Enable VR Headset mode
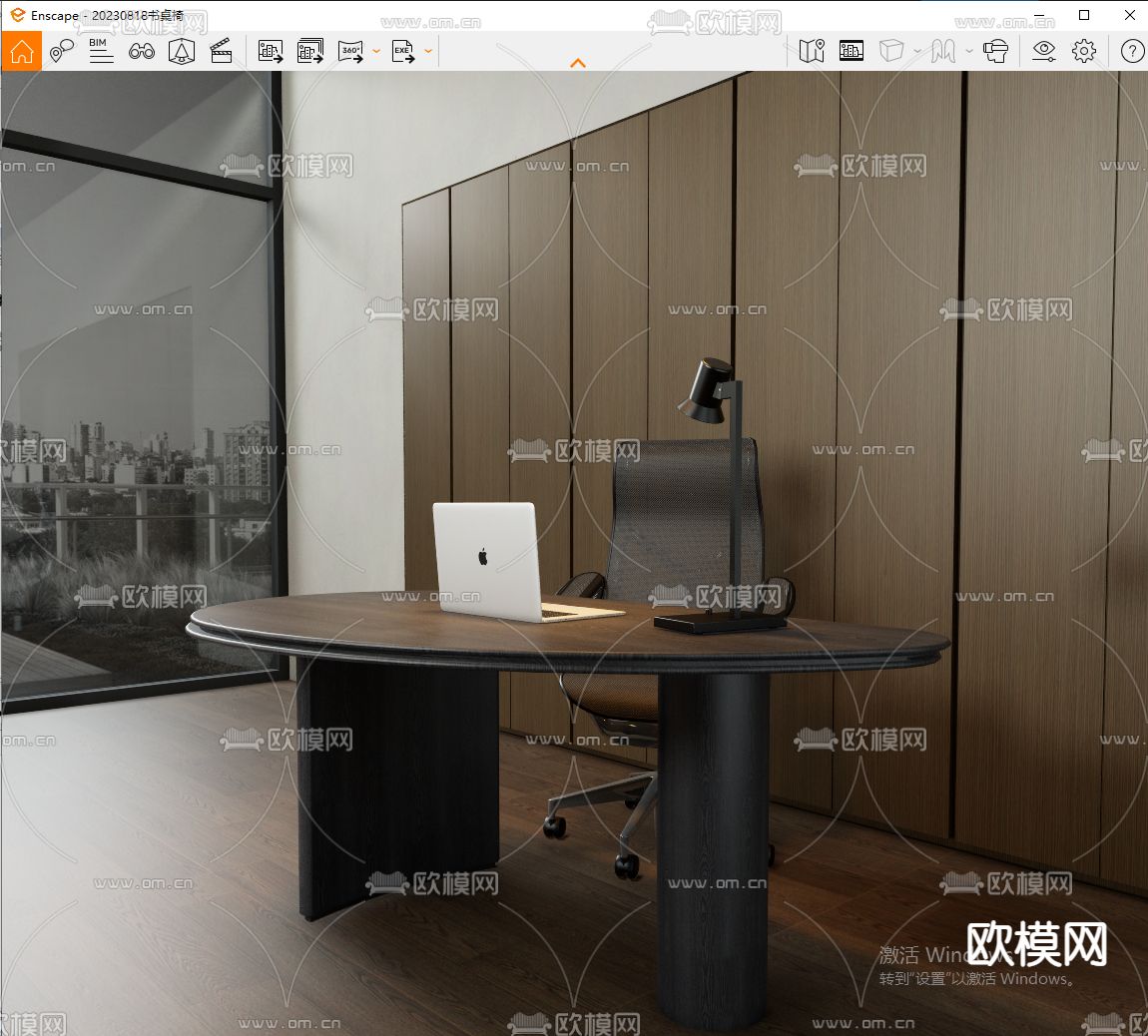 pyautogui.click(x=995, y=51)
